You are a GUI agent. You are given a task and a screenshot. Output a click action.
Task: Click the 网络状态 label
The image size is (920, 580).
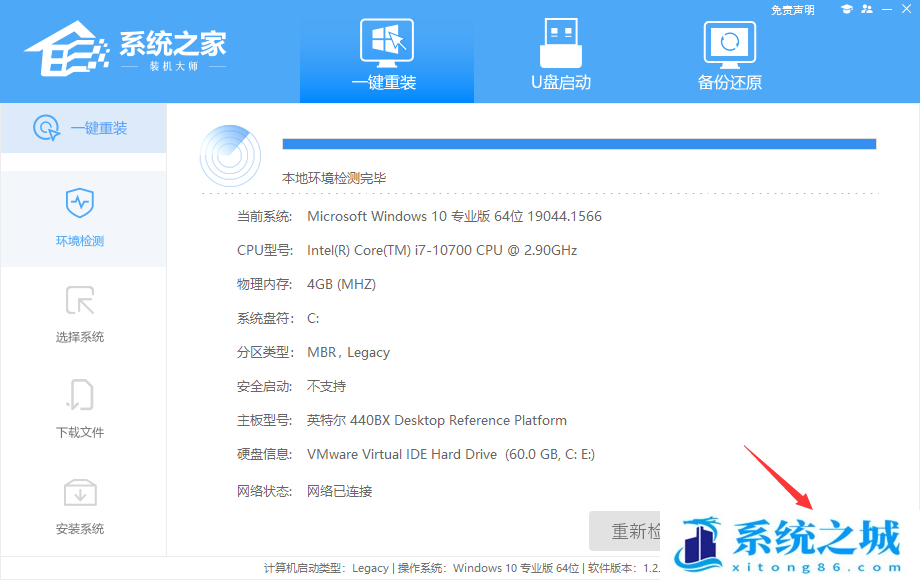tap(265, 491)
